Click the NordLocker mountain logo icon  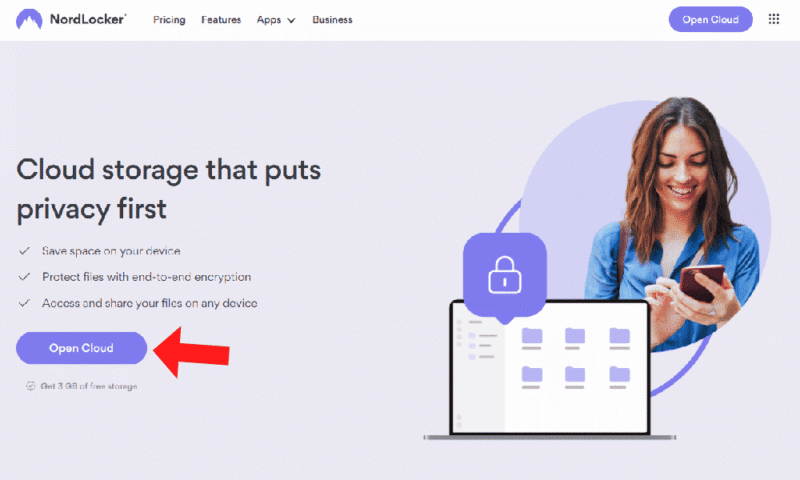click(29, 19)
